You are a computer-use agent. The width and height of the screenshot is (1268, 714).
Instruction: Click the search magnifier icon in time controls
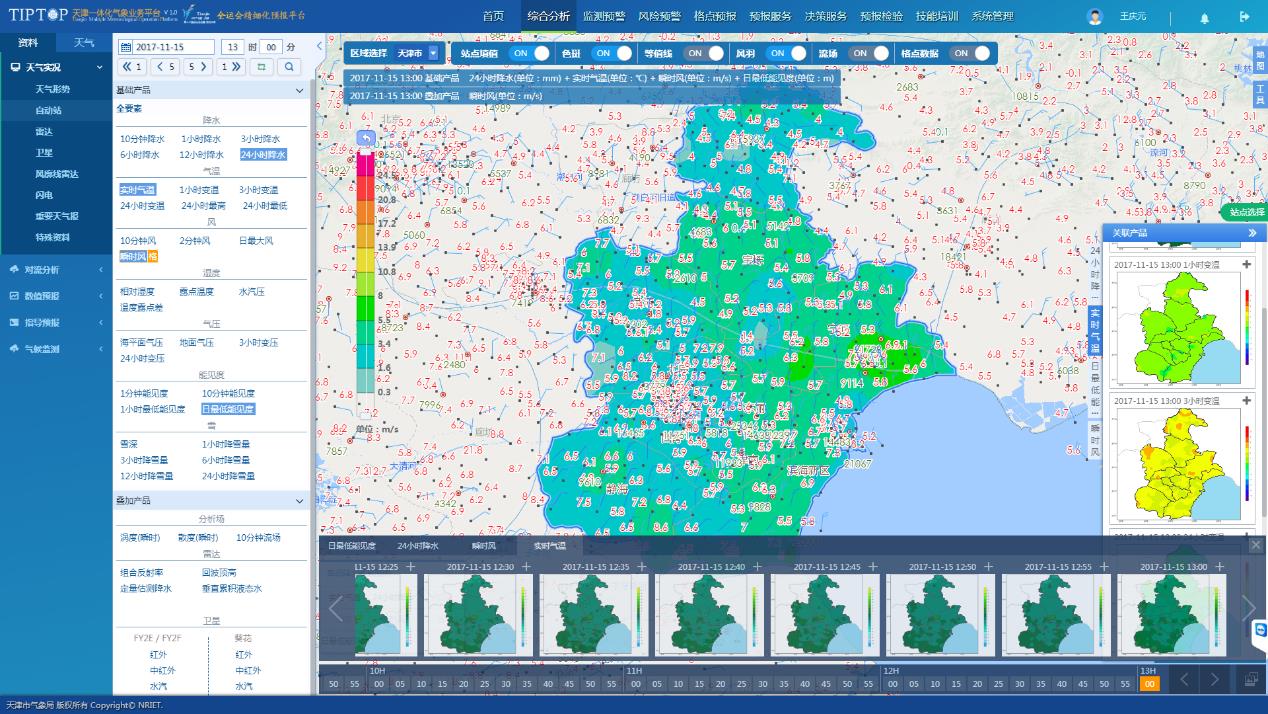(x=288, y=67)
